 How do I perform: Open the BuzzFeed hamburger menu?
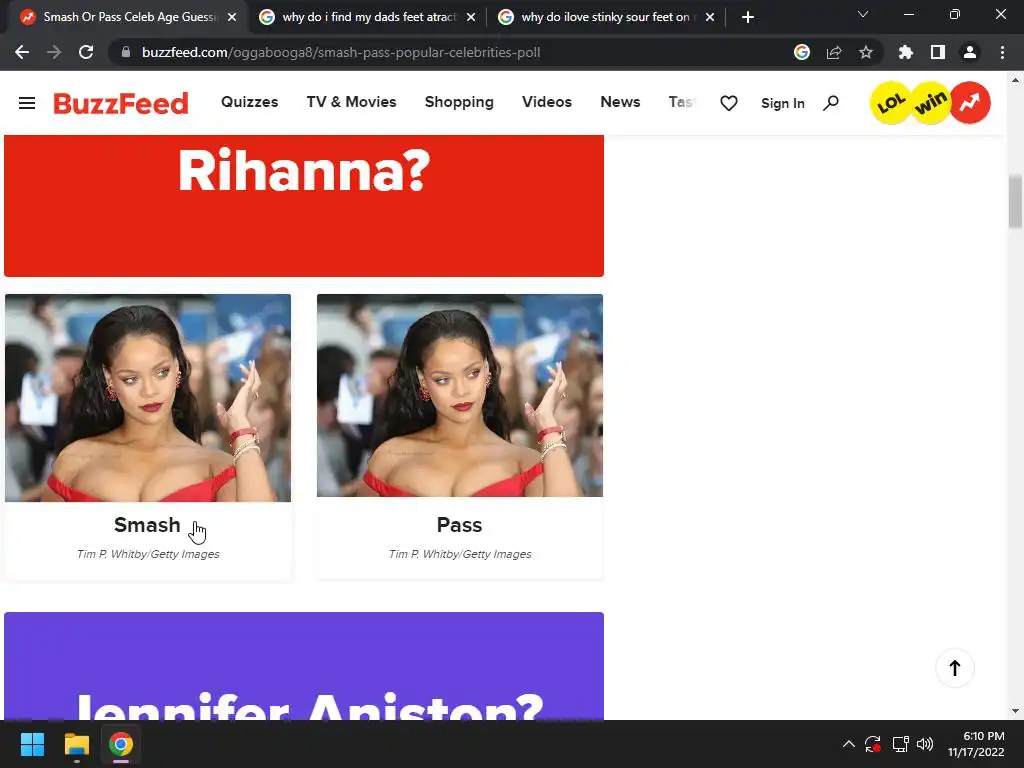pos(27,103)
